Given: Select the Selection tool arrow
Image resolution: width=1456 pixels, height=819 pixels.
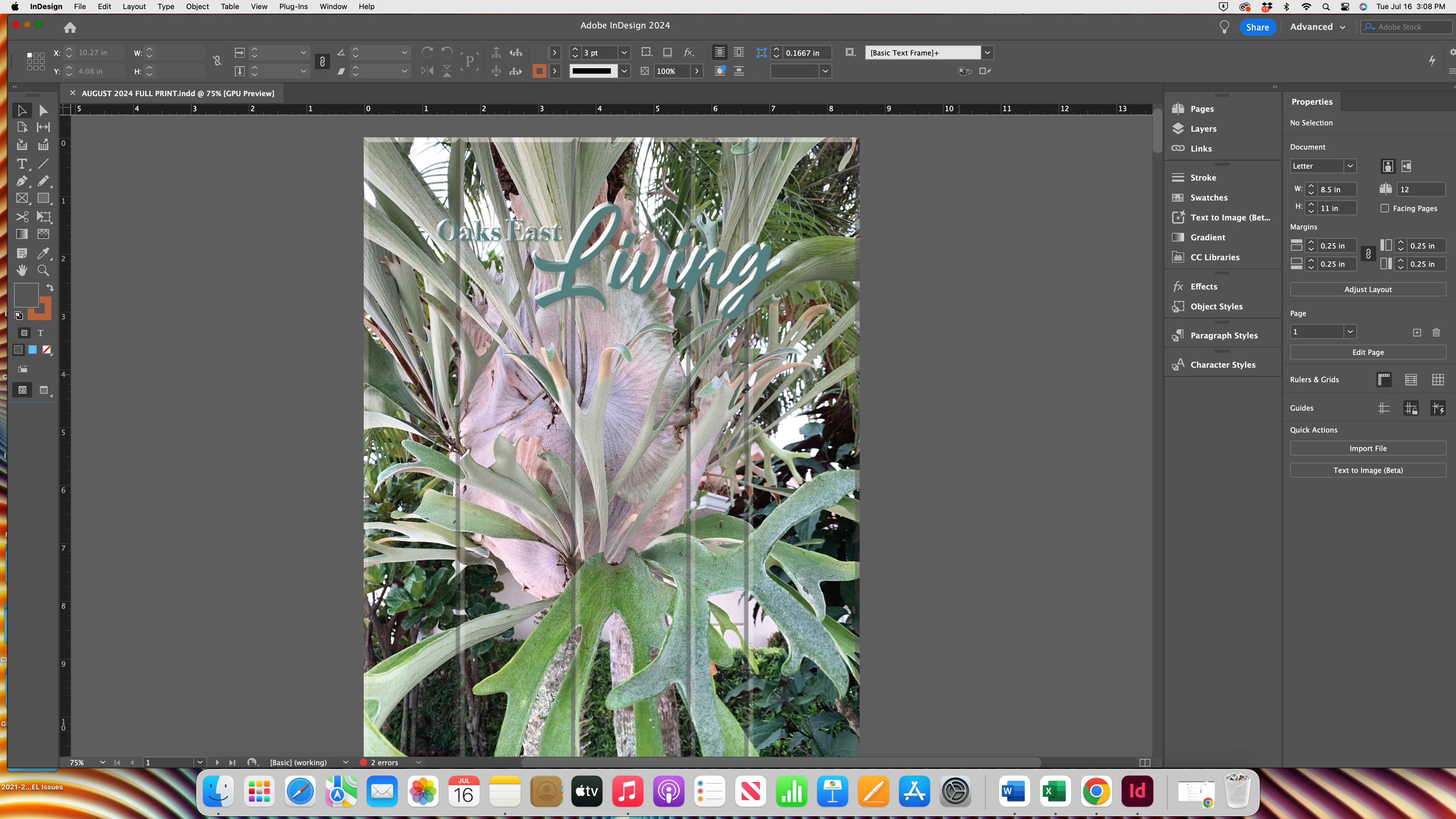Looking at the screenshot, I should [x=22, y=110].
